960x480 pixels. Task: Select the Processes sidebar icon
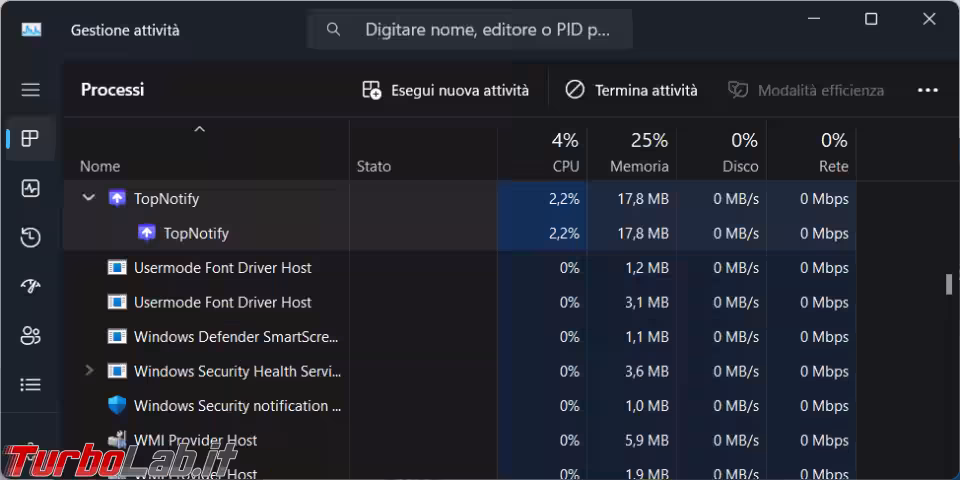click(30, 138)
